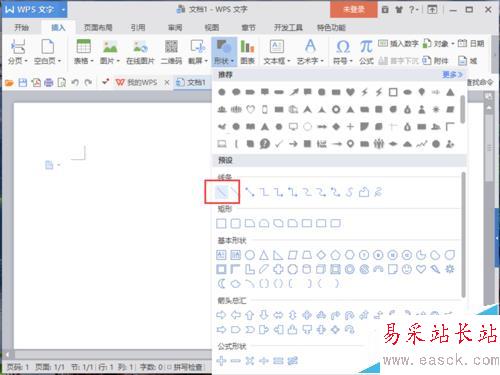Print using the printer icon
Image resolution: width=500 pixels, height=375 pixels.
pyautogui.click(x=49, y=82)
